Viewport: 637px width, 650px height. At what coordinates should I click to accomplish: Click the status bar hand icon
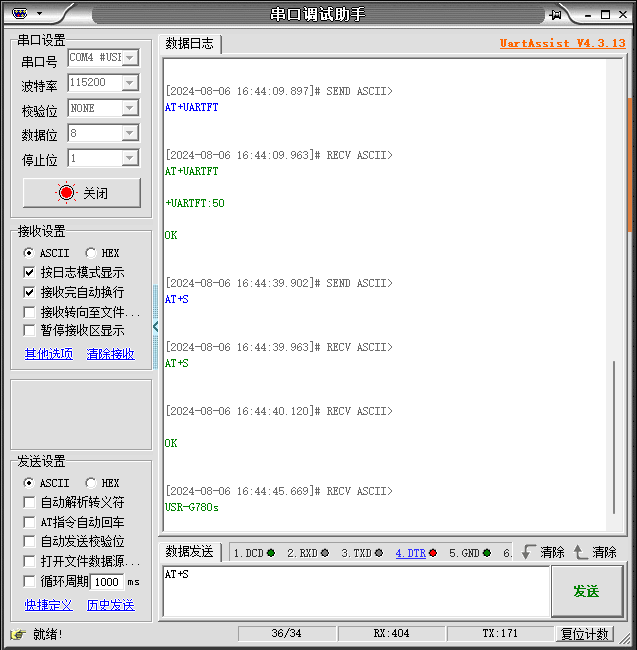[x=17, y=634]
